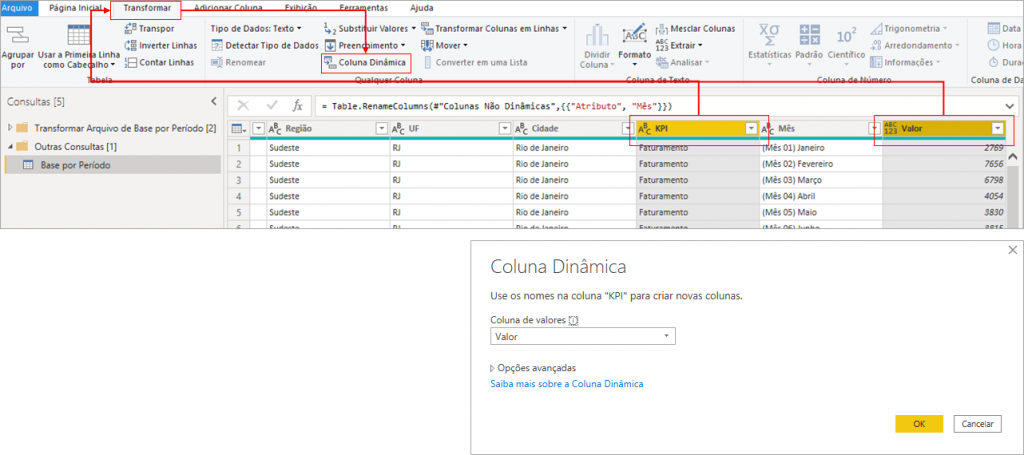Click the Hora button in the ribbon
1024x455 pixels.
(1004, 45)
